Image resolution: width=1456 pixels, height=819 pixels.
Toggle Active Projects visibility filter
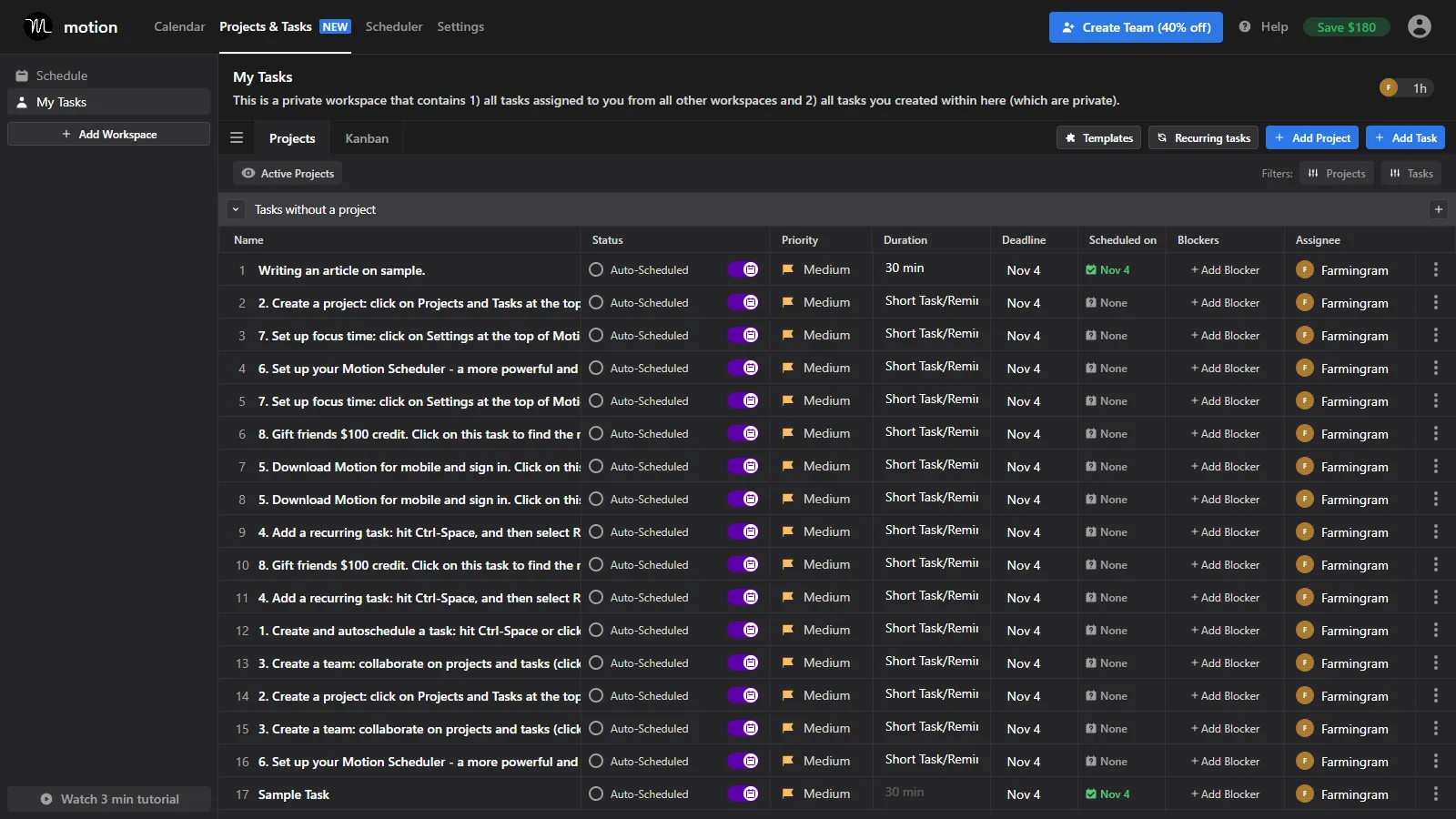pos(288,173)
